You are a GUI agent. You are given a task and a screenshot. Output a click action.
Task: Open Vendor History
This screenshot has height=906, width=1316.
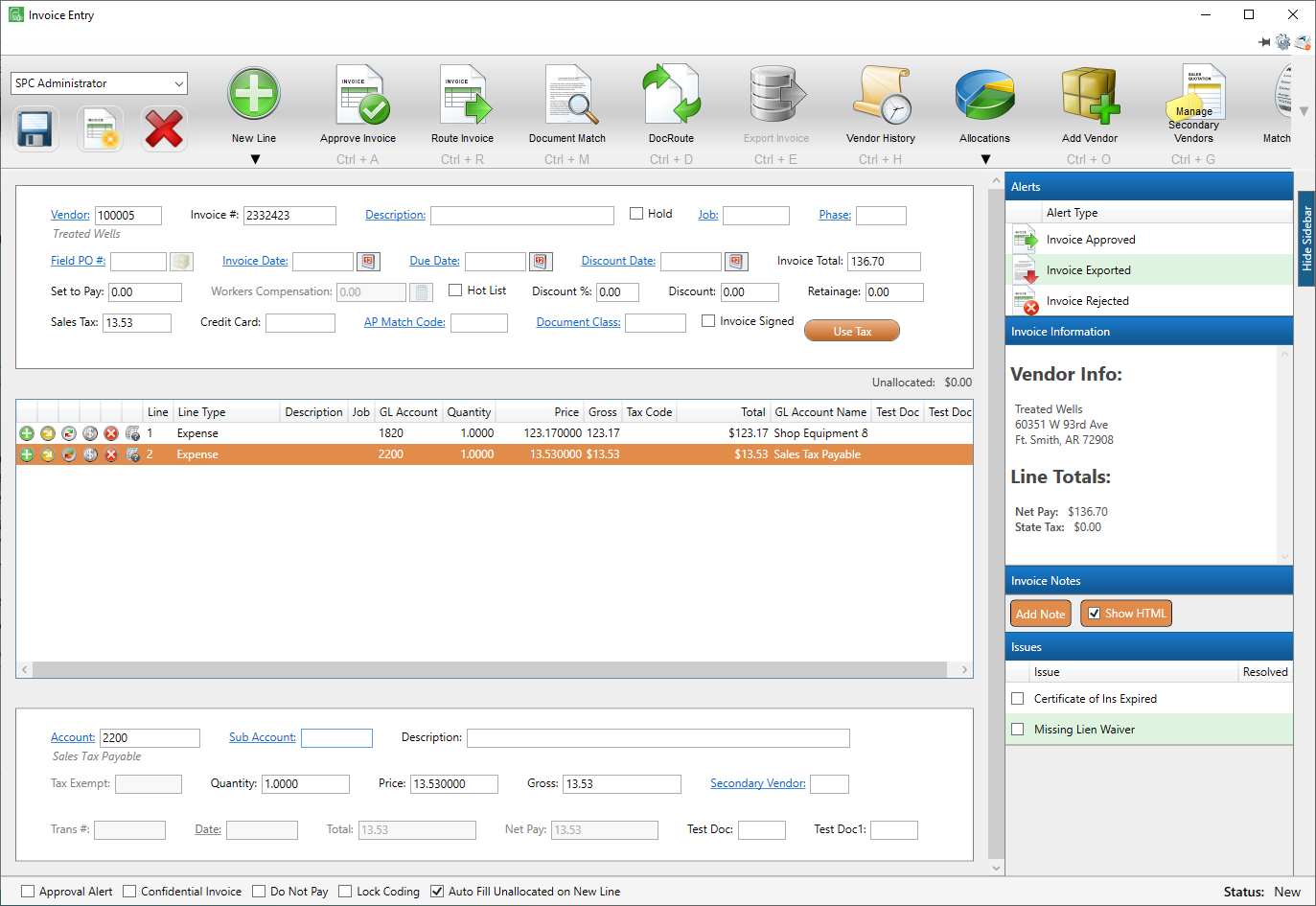coord(882,95)
